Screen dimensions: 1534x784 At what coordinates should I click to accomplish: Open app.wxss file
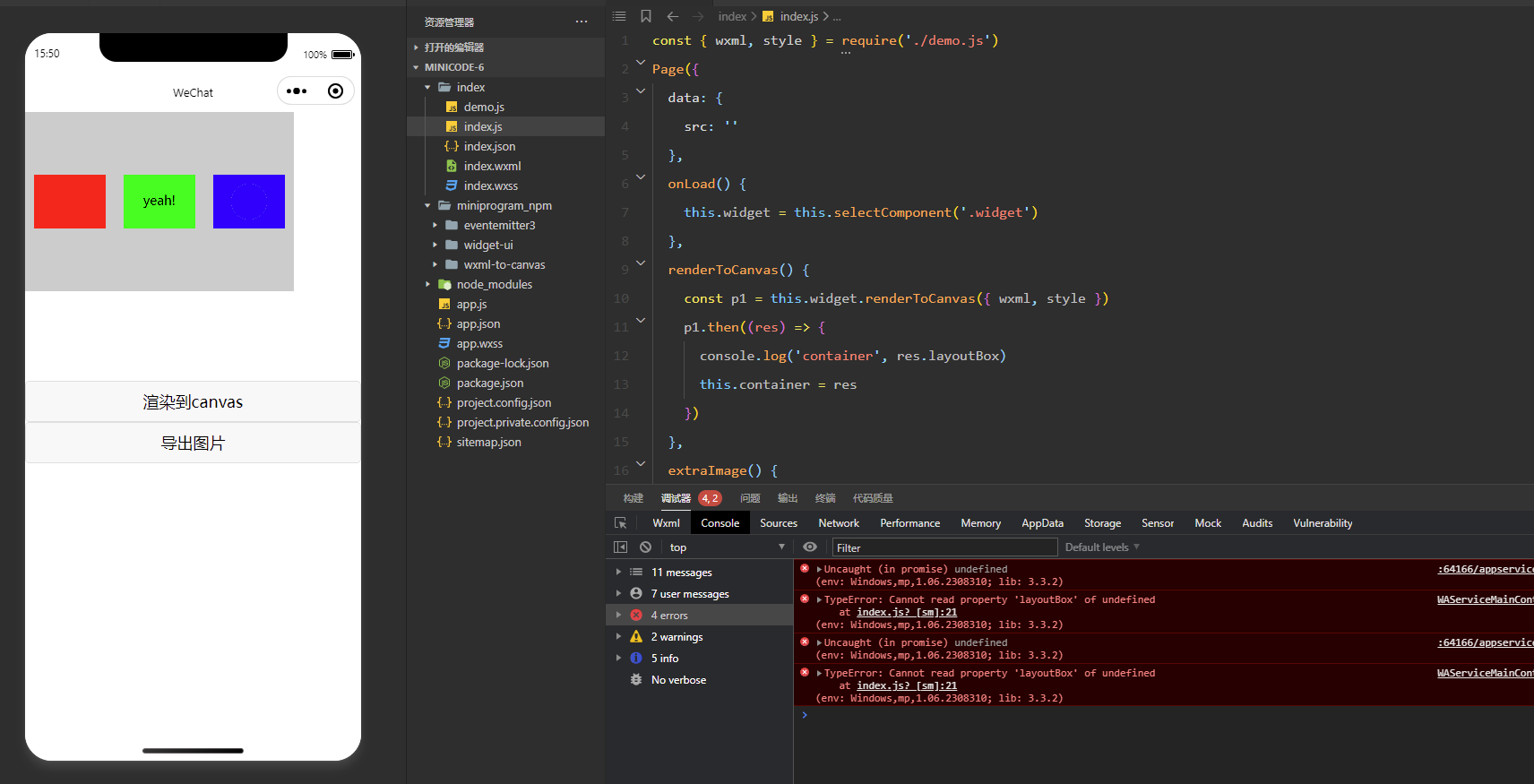(x=479, y=343)
